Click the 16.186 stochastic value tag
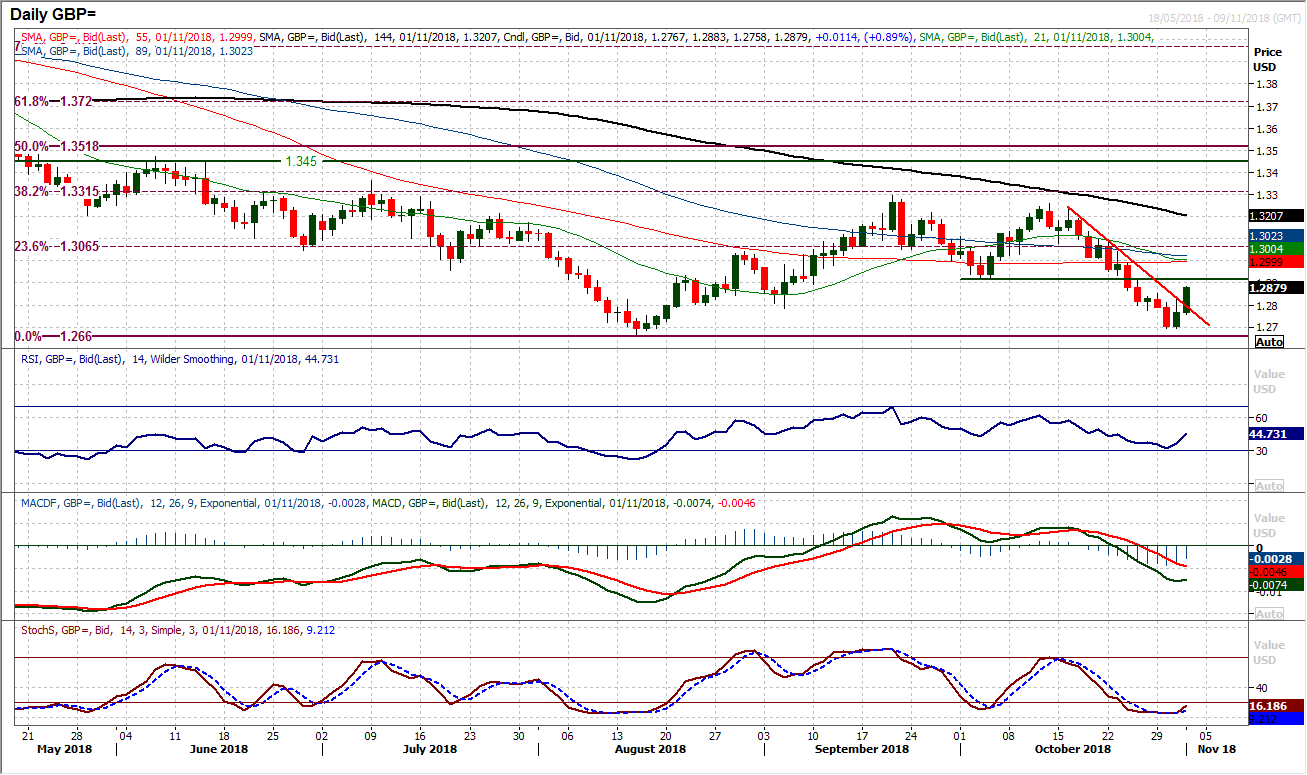1307x775 pixels. [1276, 705]
